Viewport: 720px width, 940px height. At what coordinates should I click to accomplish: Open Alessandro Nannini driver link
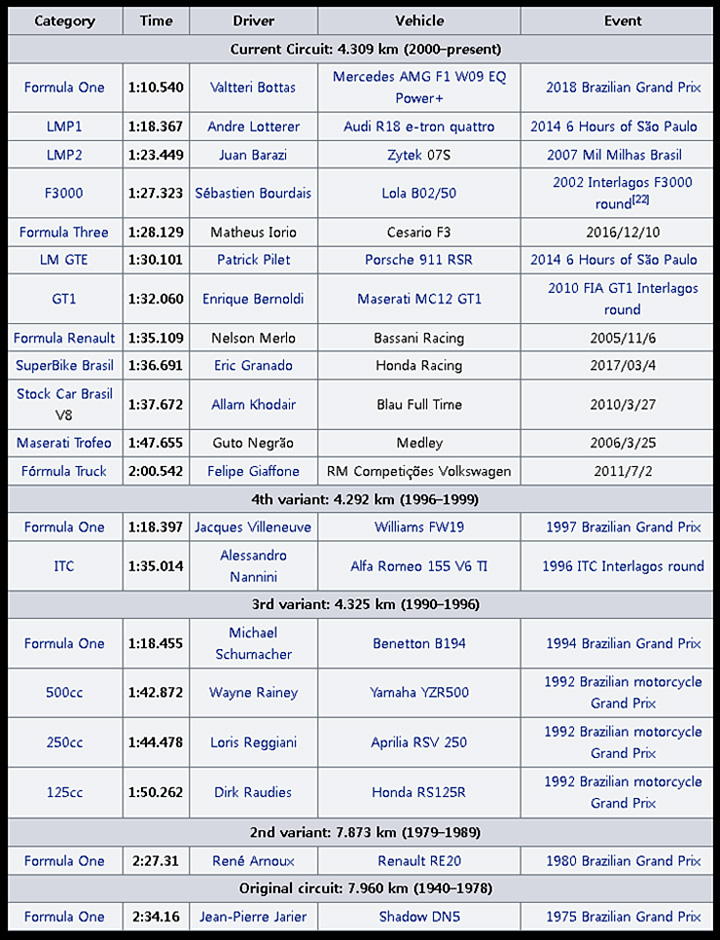253,566
